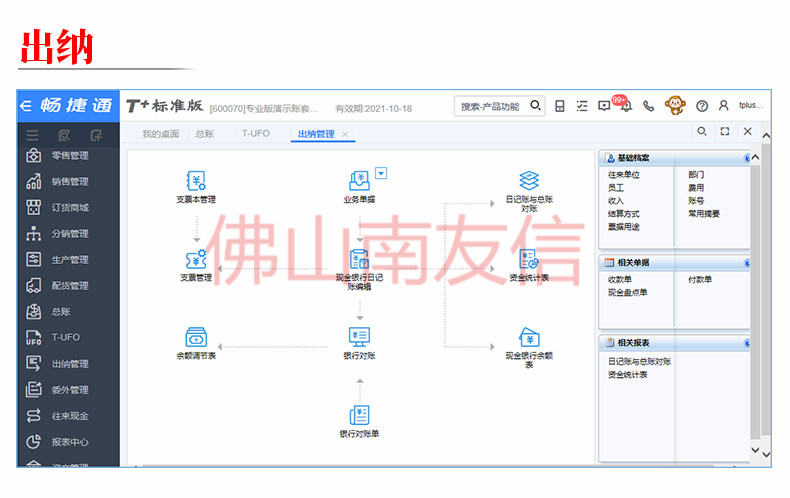Open 销售管理 in the sidebar

(x=69, y=181)
